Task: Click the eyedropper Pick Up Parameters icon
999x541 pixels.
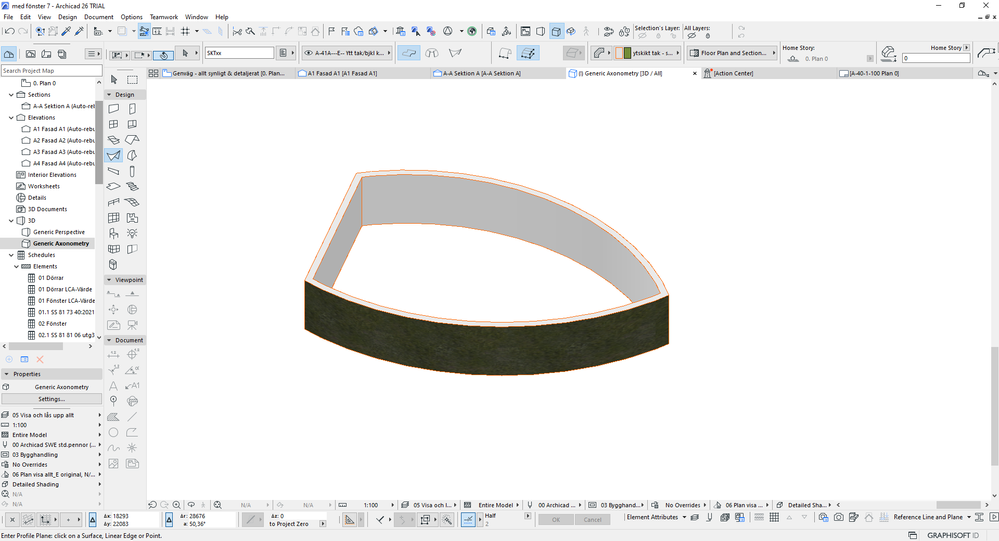Action: click(66, 31)
